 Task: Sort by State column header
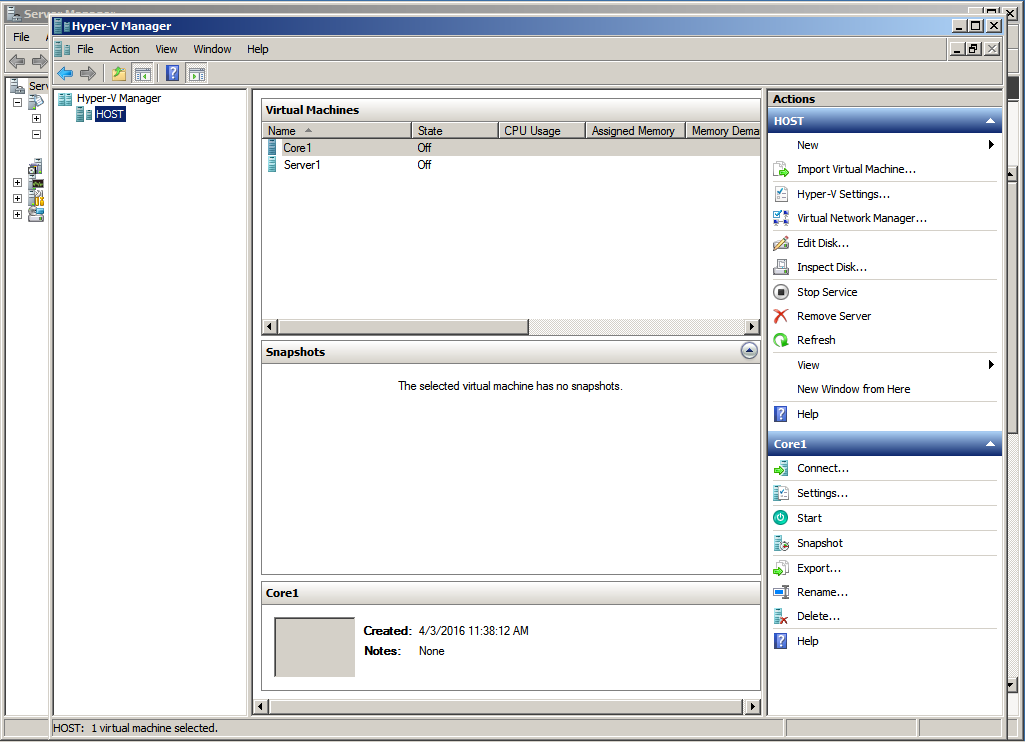(x=455, y=131)
